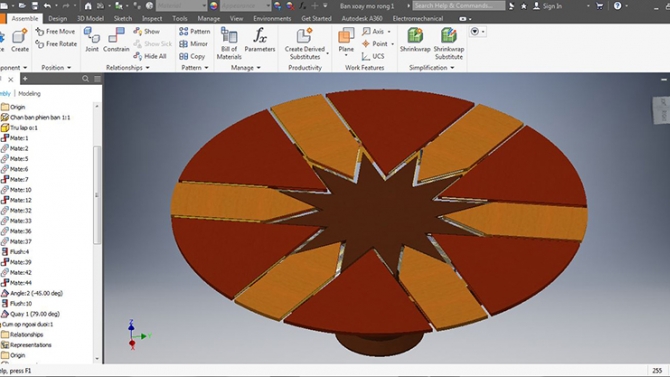Switch to the Inspect ribbon tab
The image size is (670, 377).
(152, 18)
